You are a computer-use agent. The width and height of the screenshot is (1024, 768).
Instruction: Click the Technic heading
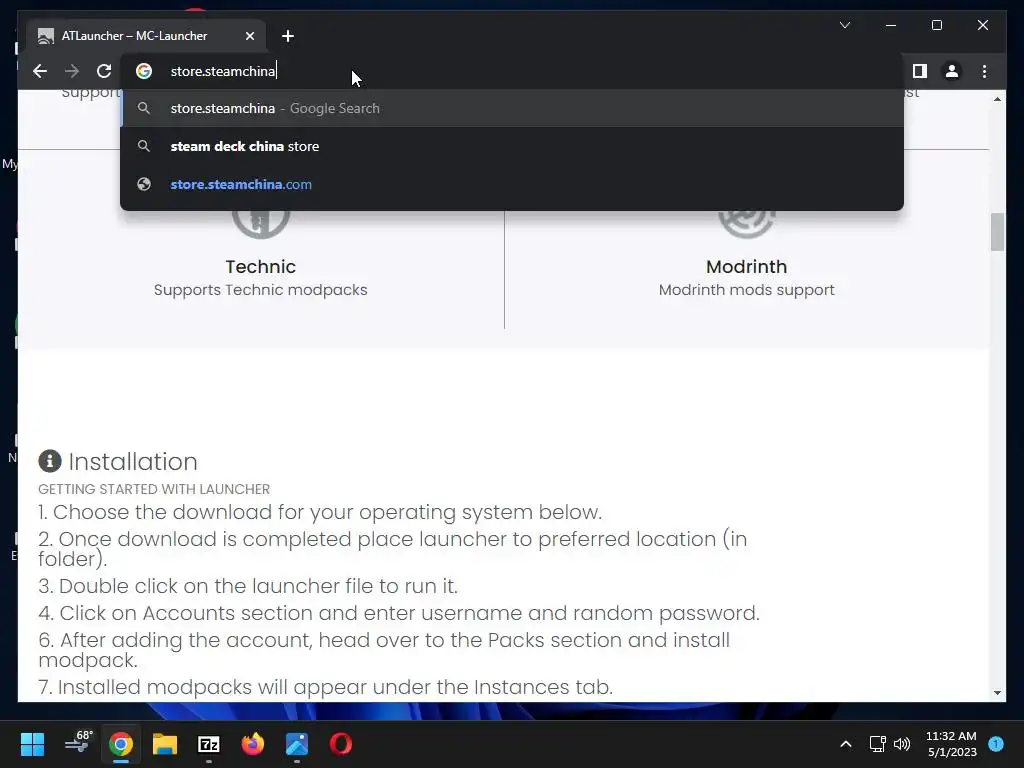(261, 266)
